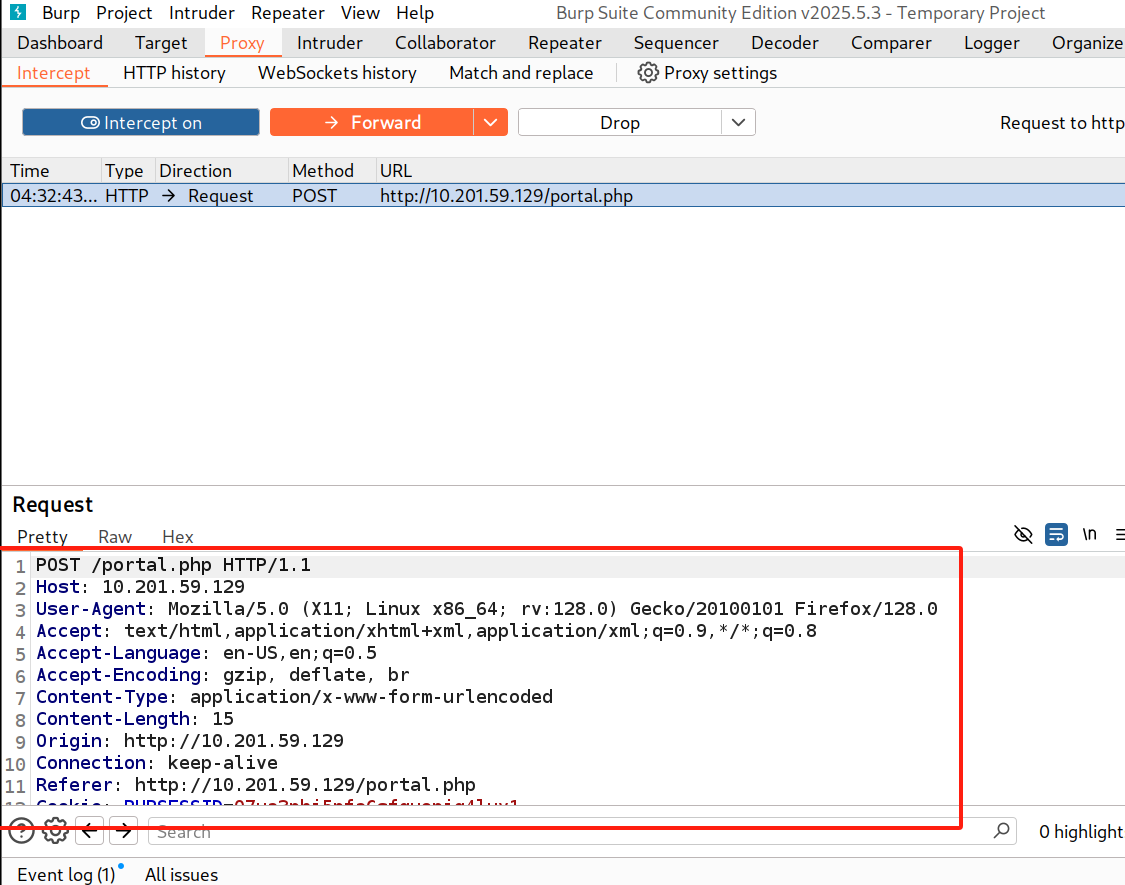Screen dimensions: 1125x885
Task: Switch to the Repeater tool tab
Action: pyautogui.click(x=565, y=43)
